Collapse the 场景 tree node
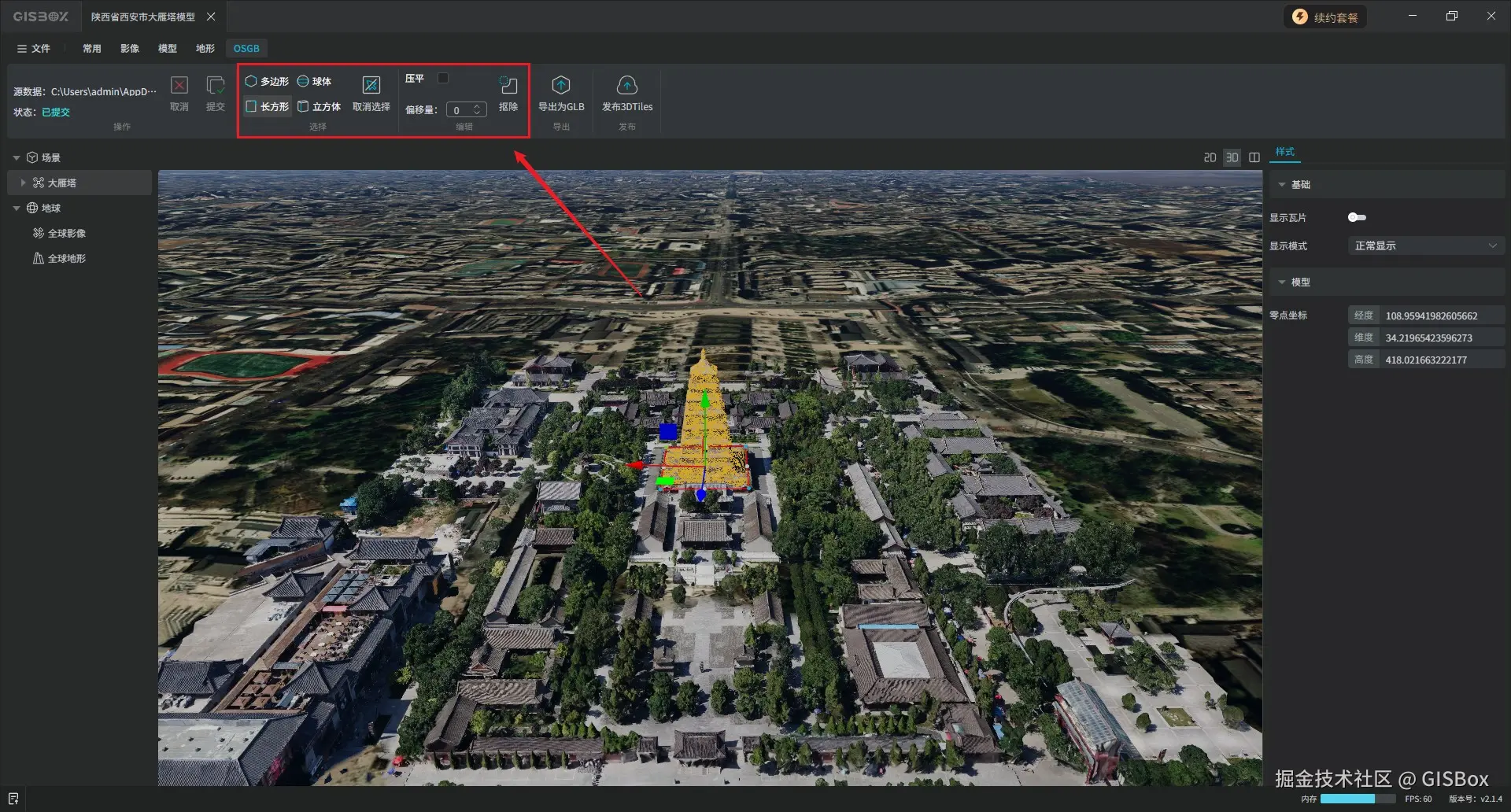Viewport: 1511px width, 812px height. click(17, 157)
